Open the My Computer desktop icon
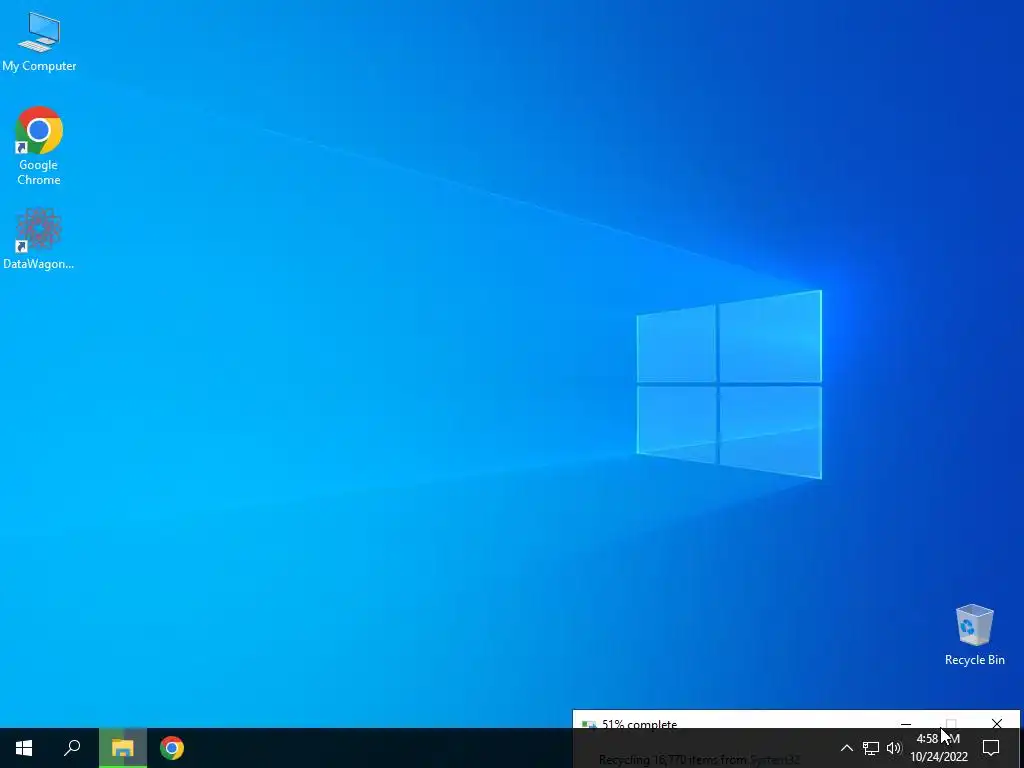 click(39, 42)
